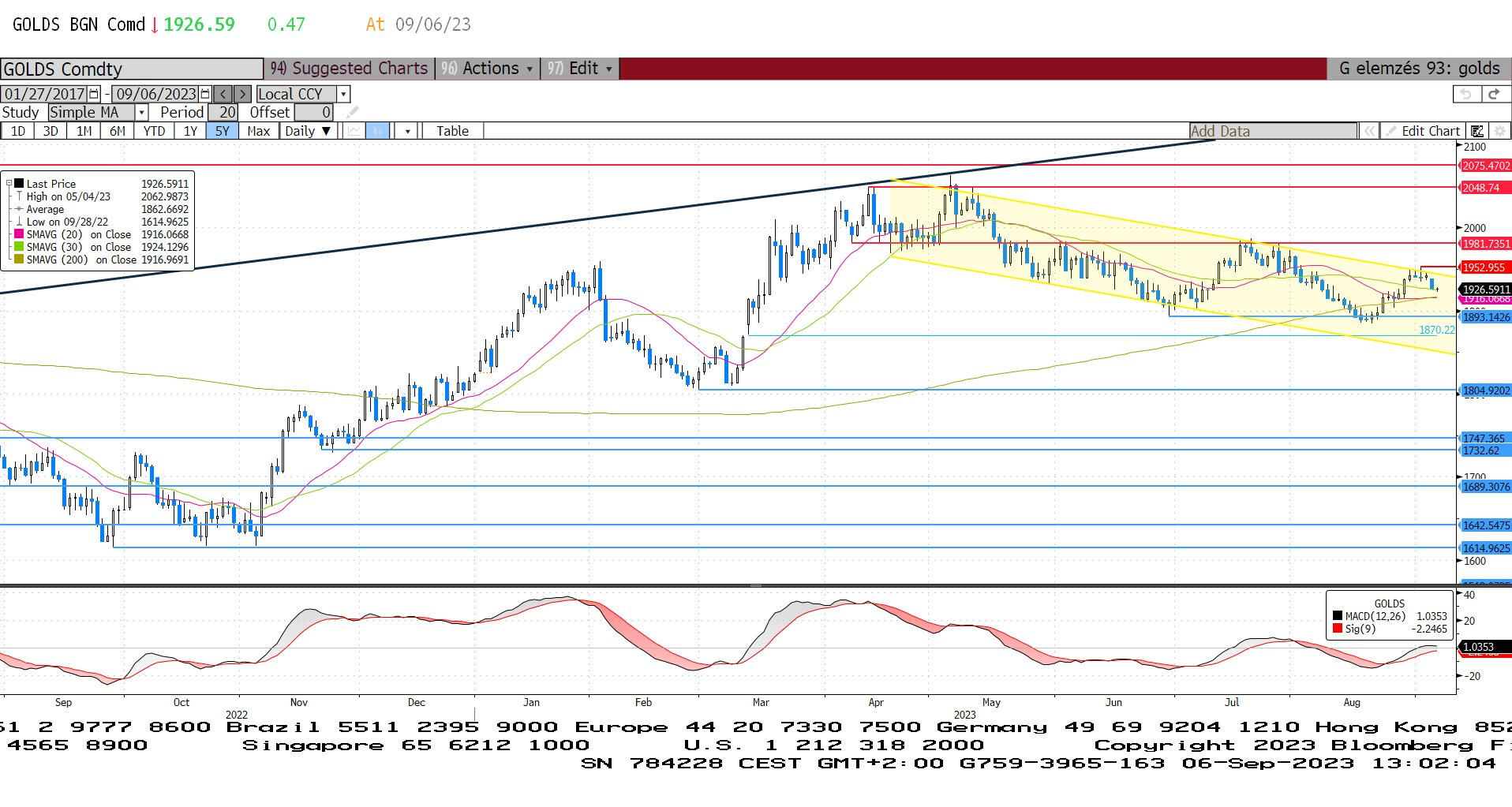
Task: Click the 1642.5475 price level label
Action: 1485,525
